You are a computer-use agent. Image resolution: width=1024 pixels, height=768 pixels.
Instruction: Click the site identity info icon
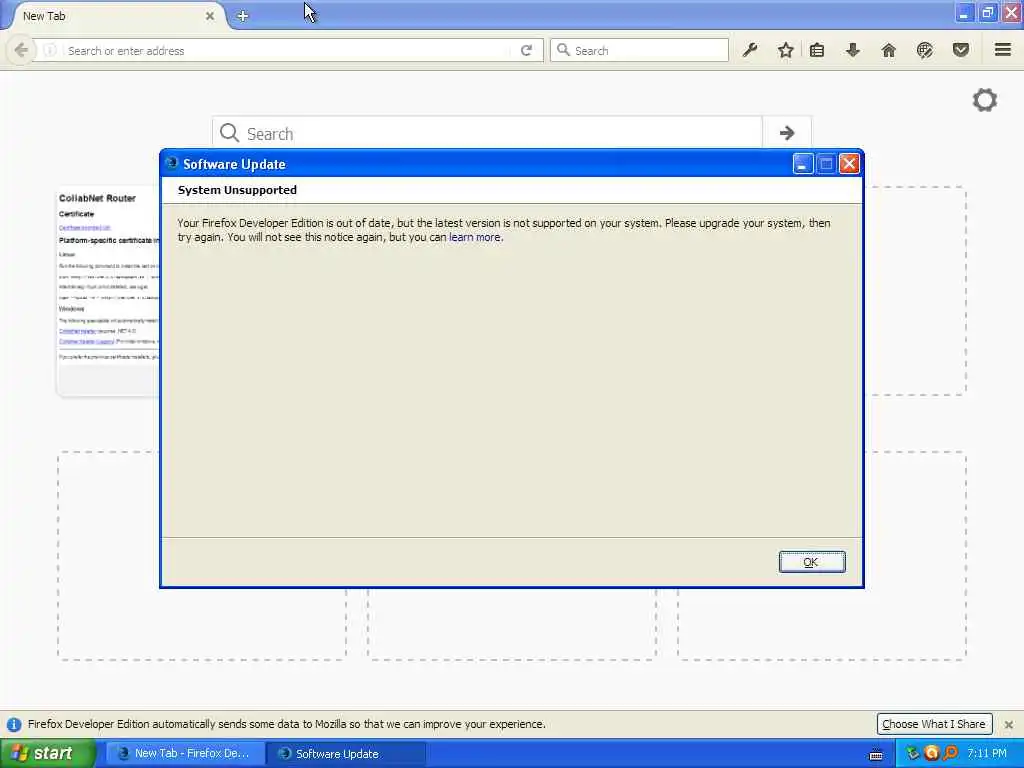tap(50, 50)
